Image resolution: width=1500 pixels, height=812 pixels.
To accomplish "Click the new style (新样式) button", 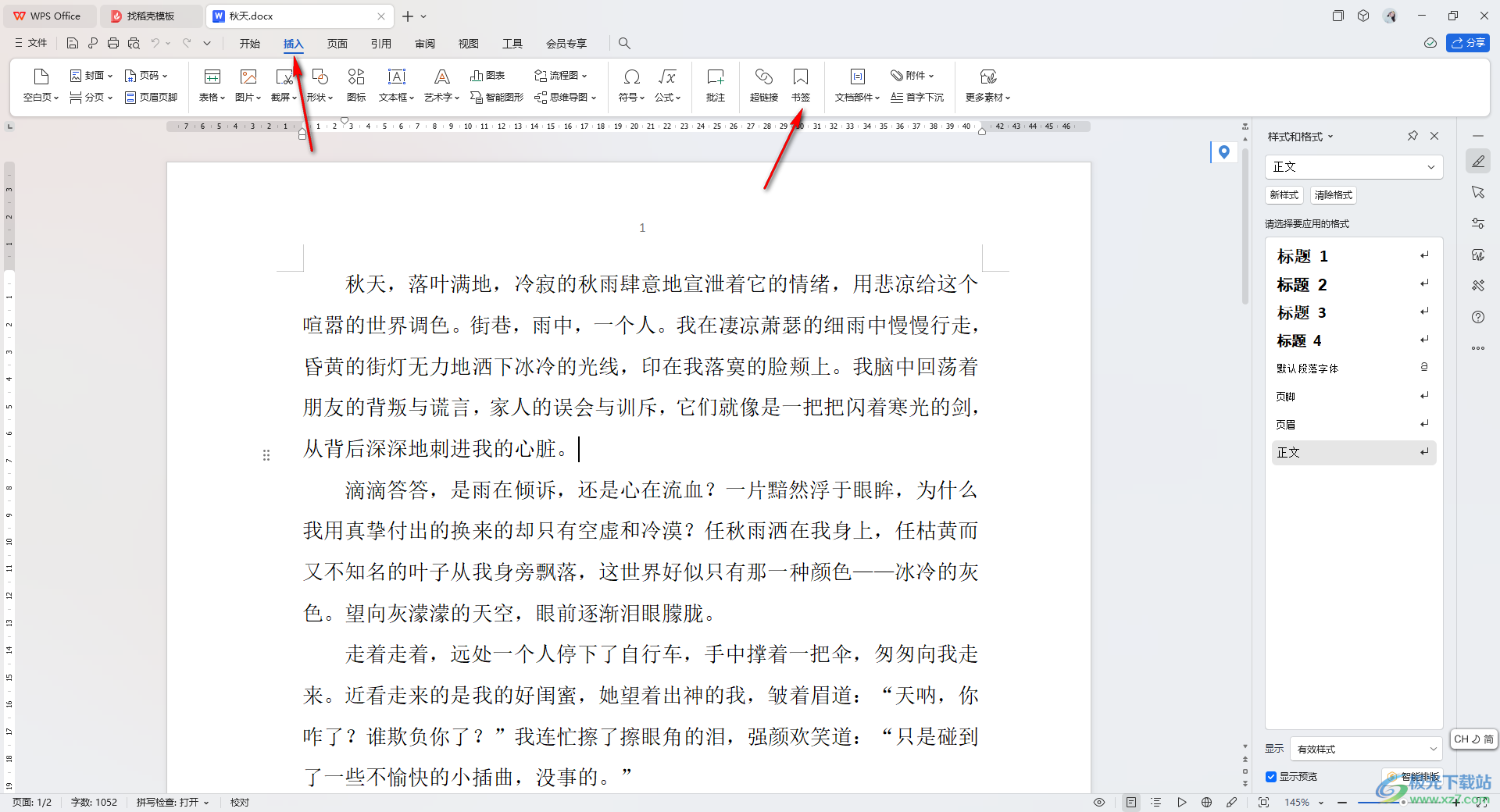I will coord(1284,195).
